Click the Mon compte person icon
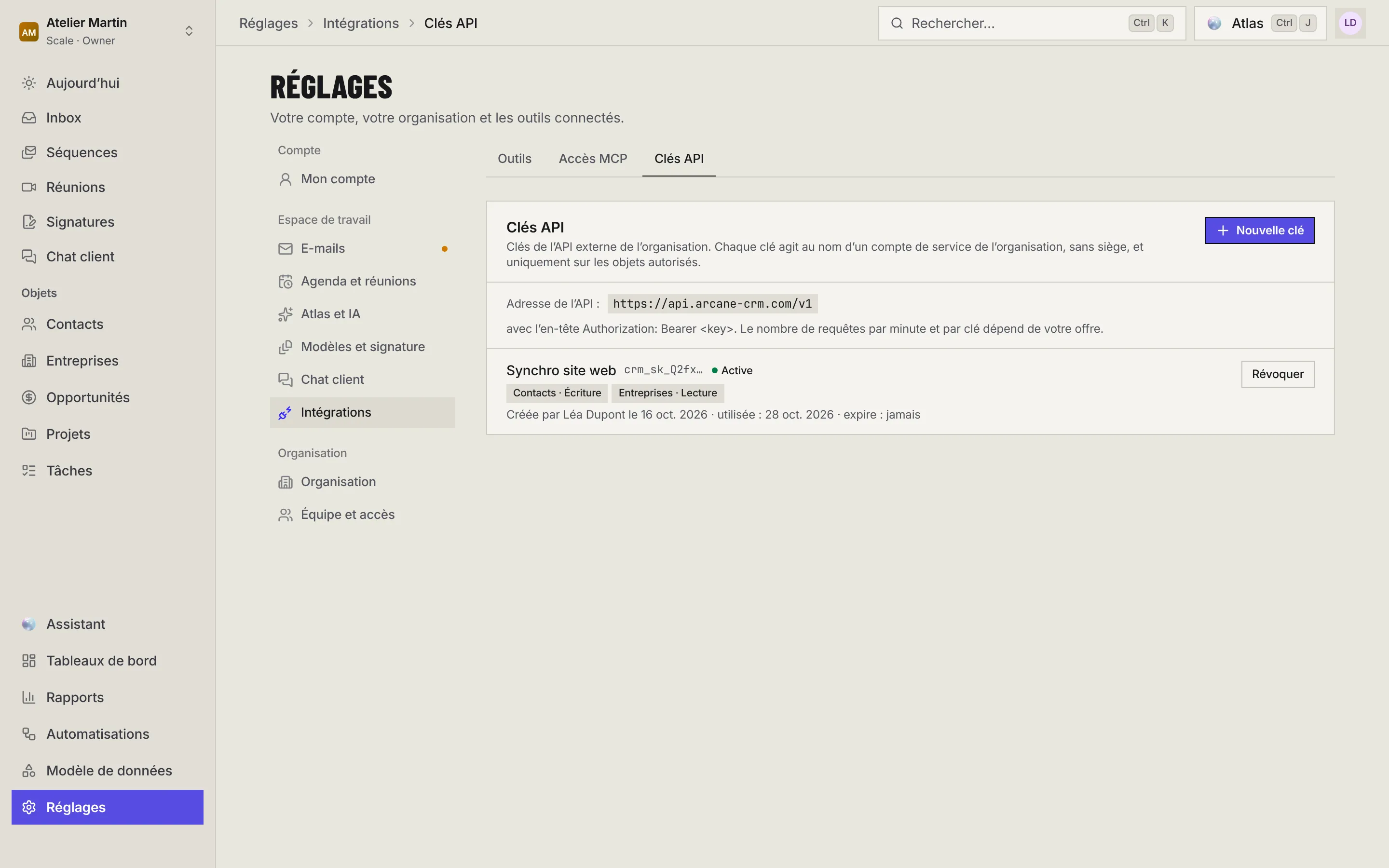Viewport: 1389px width, 868px height. [x=285, y=180]
